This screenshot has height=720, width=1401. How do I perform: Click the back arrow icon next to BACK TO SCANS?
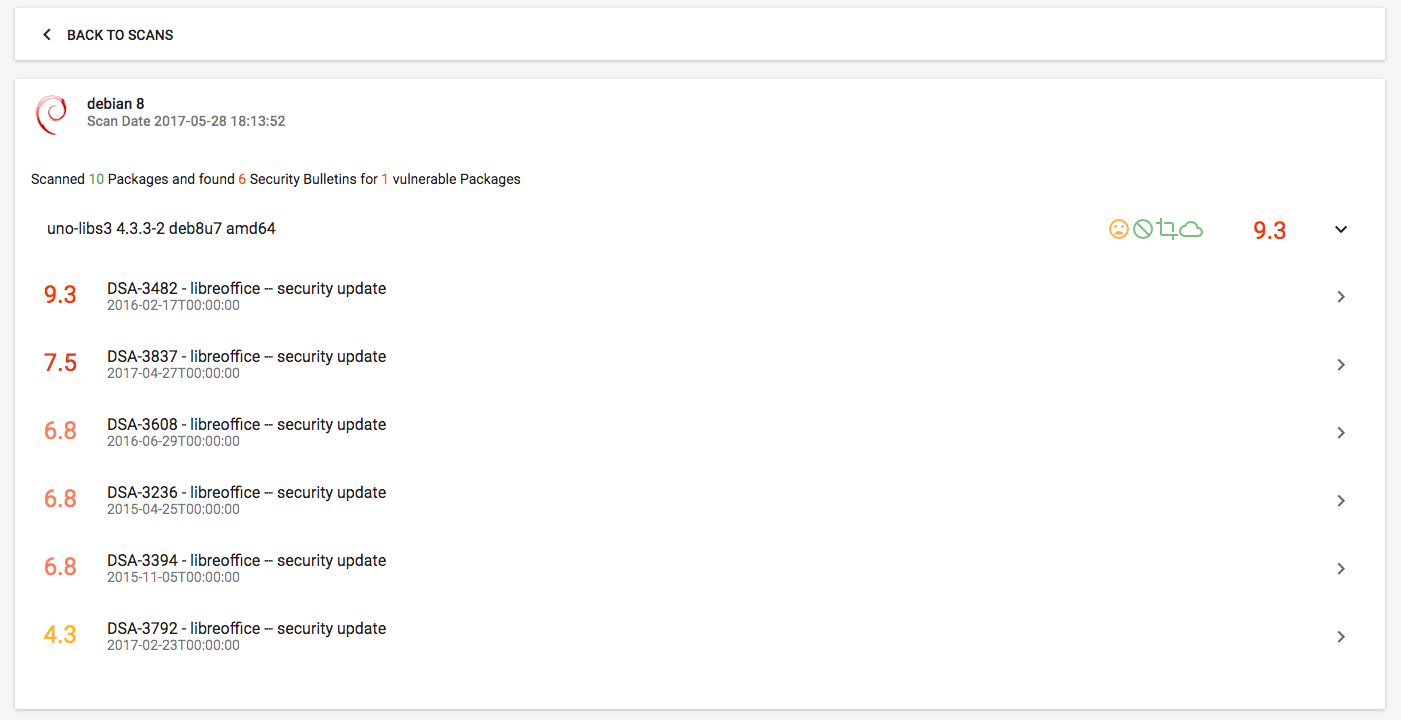tap(46, 33)
